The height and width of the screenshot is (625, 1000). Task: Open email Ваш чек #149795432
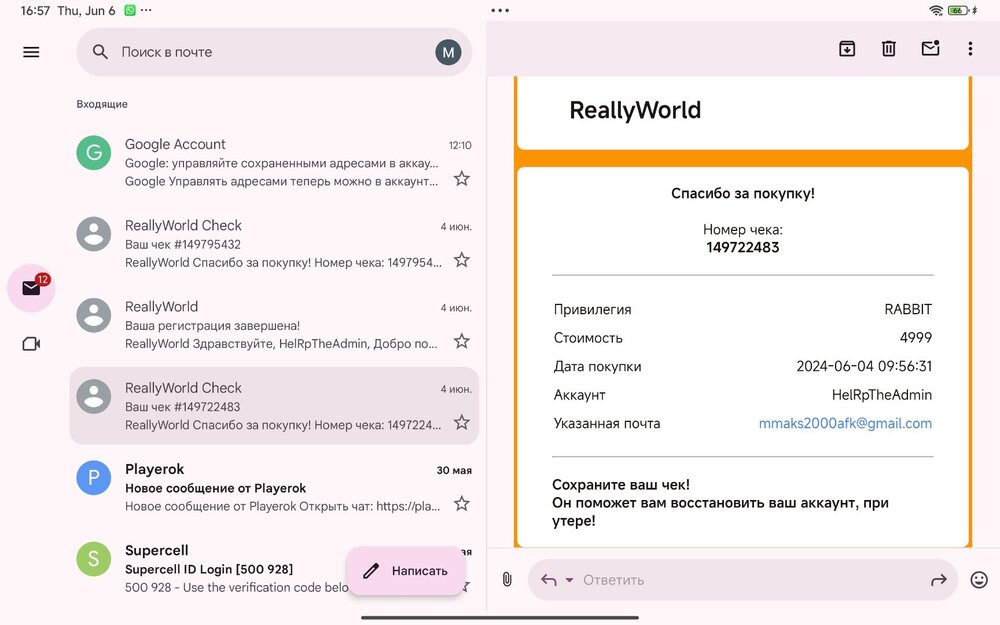tap(274, 243)
